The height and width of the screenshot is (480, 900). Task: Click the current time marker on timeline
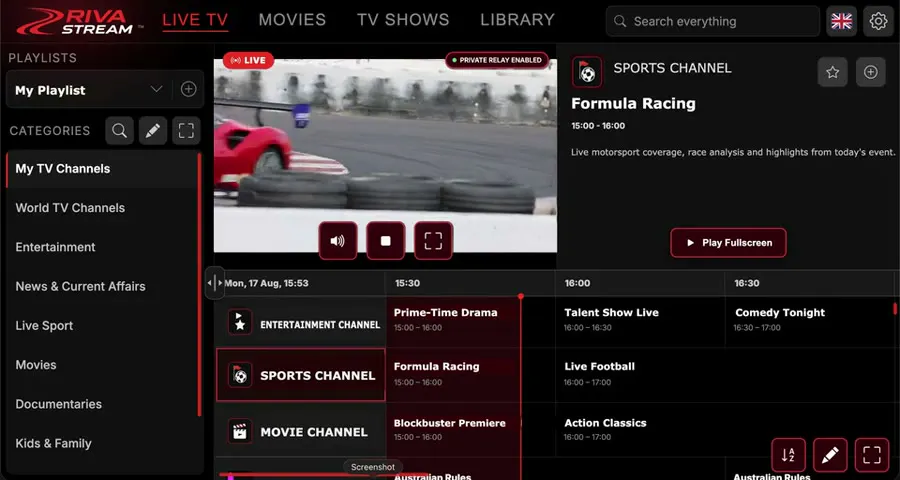pos(521,296)
